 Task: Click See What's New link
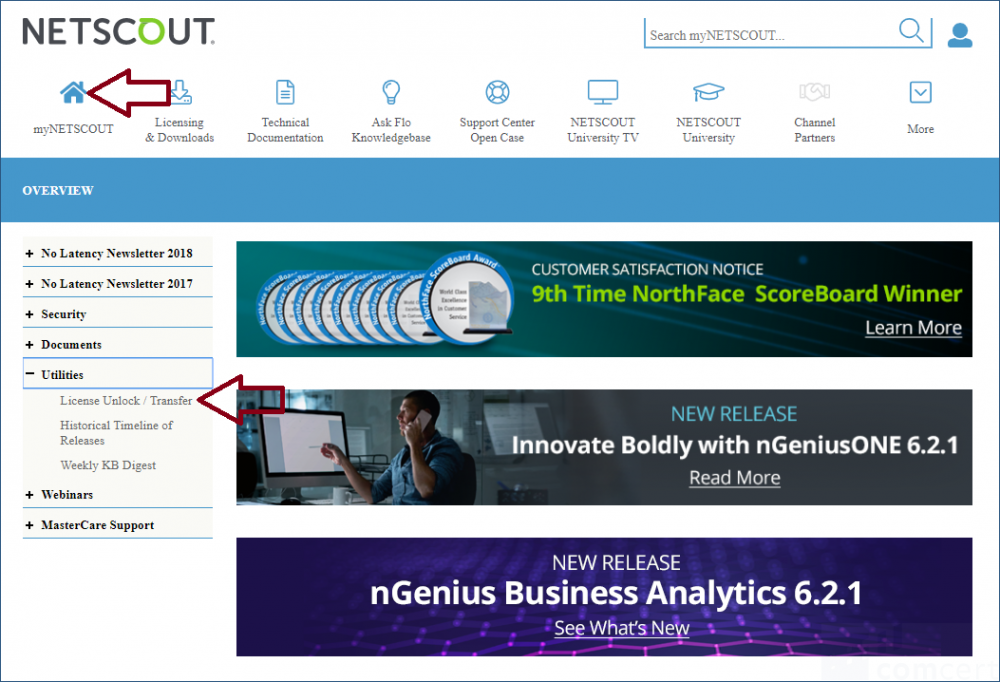[x=622, y=628]
